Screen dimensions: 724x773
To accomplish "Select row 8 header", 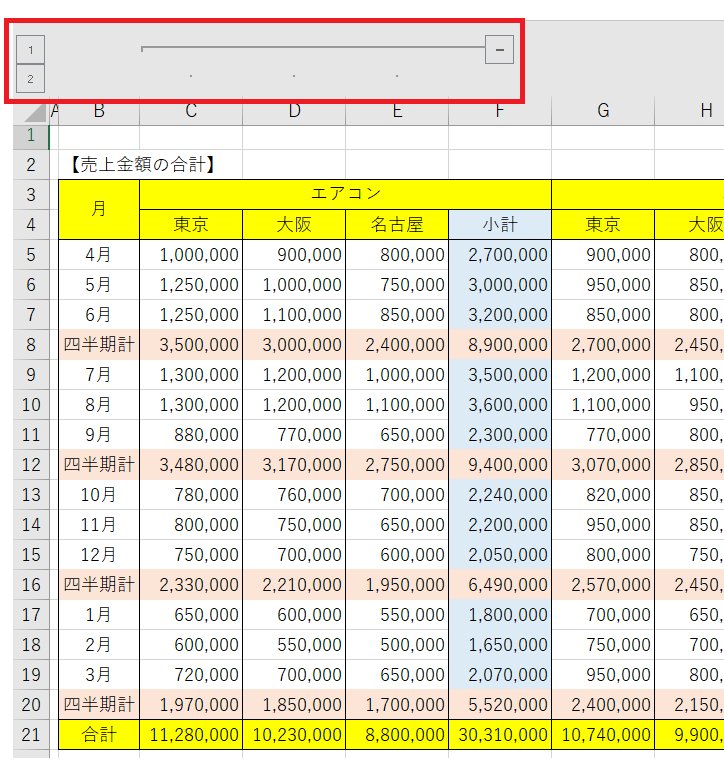I will coord(31,345).
